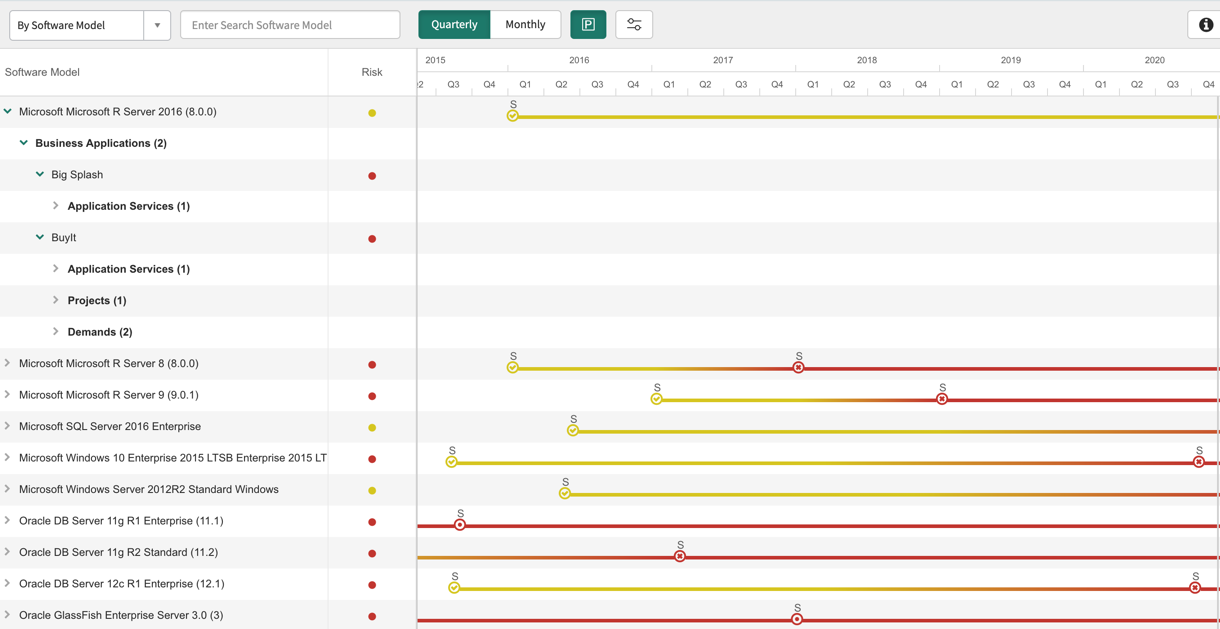Click red end marker on Oracle 12c R1 timeline

(1195, 588)
